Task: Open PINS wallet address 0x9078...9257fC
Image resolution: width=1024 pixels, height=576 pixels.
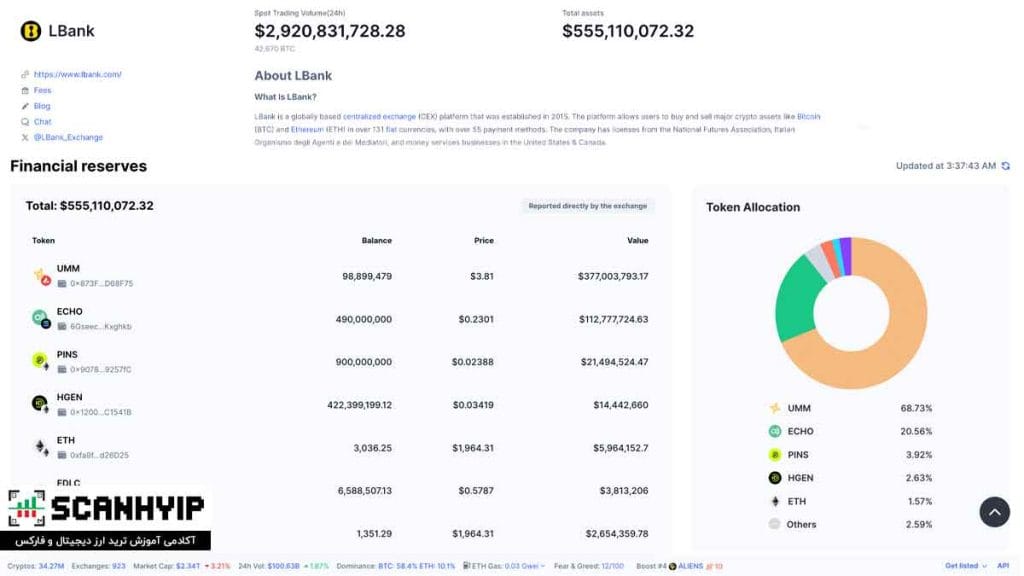Action: coord(101,370)
